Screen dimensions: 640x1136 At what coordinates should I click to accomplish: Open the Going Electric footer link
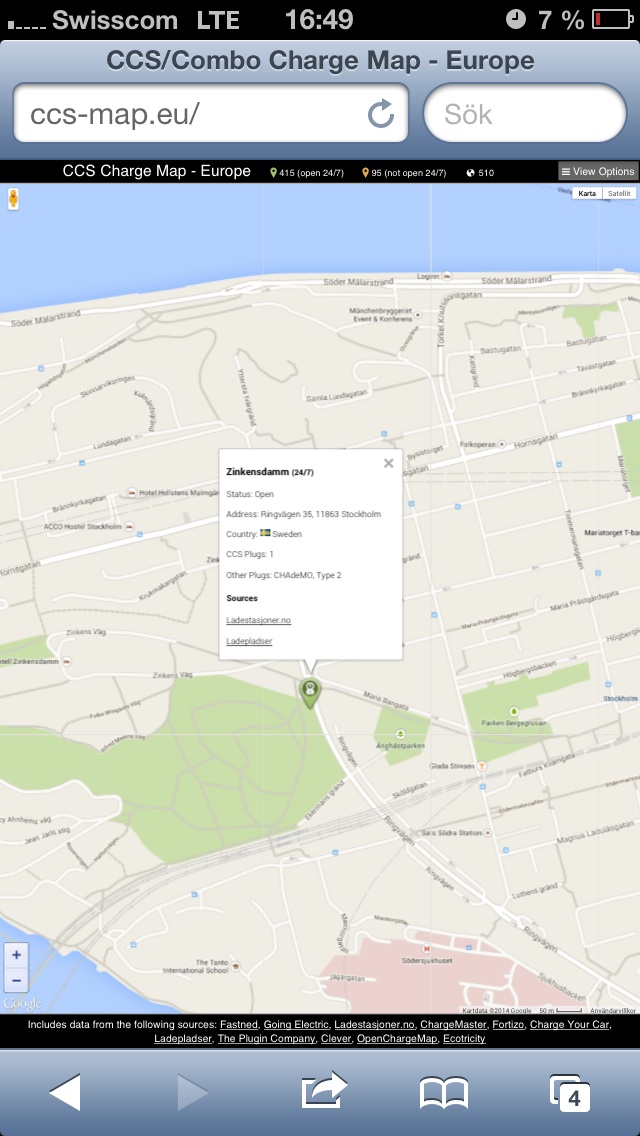coord(296,1024)
